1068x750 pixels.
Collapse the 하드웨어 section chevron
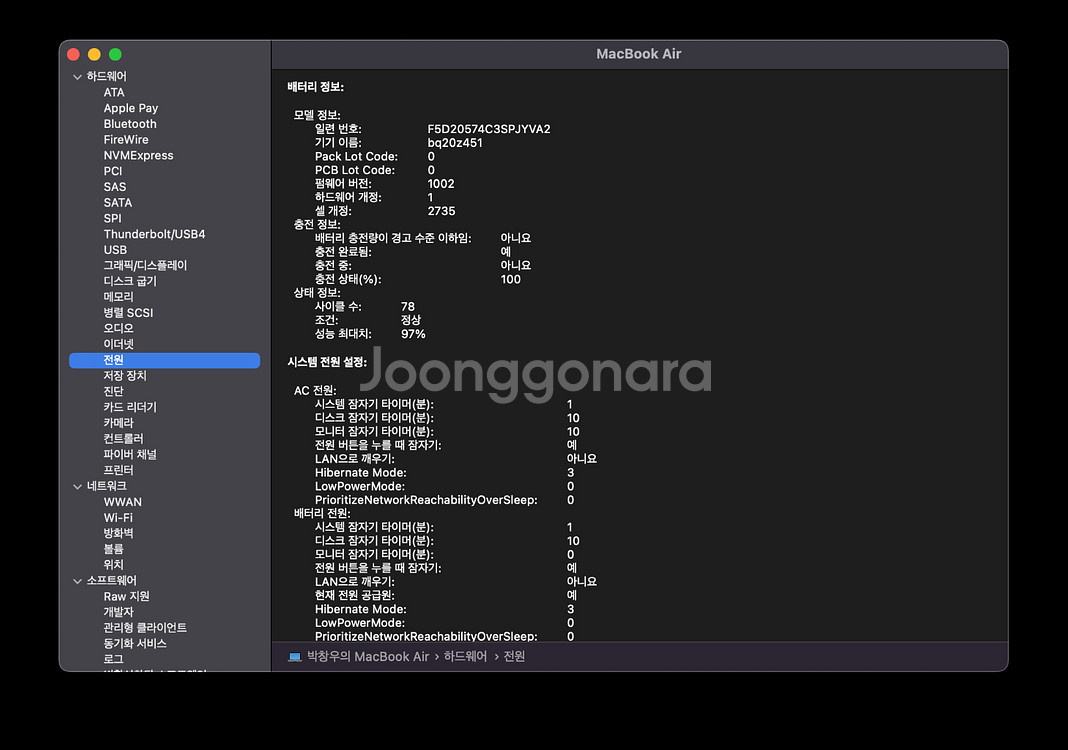(x=77, y=77)
